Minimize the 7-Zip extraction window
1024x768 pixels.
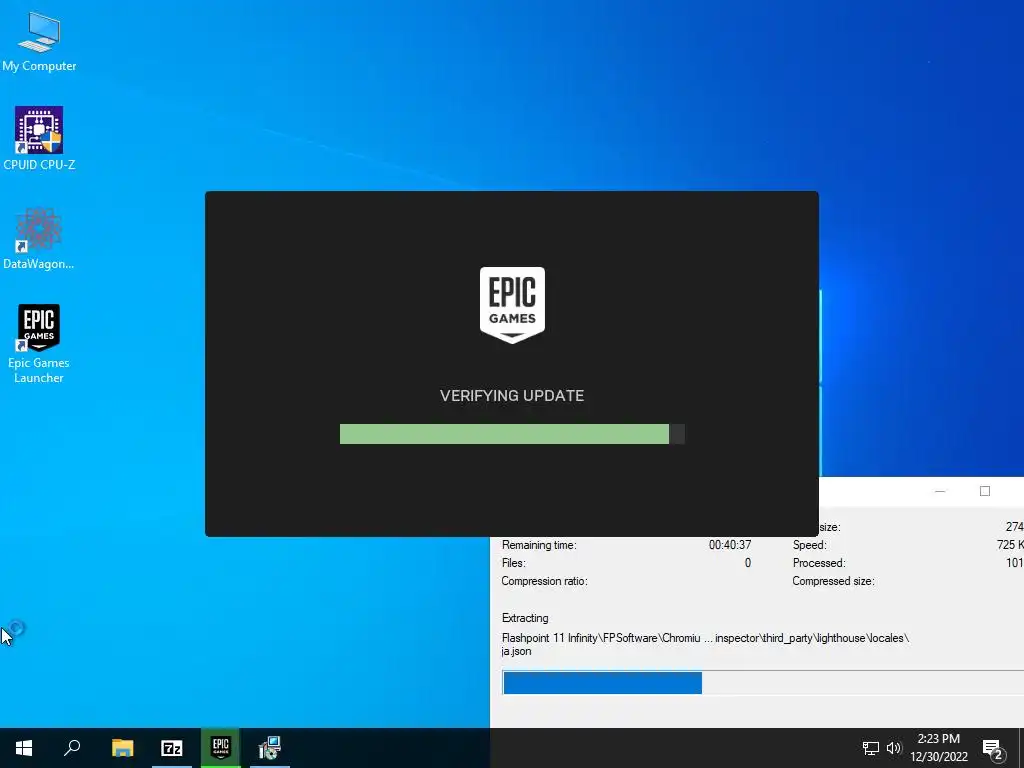click(x=940, y=491)
